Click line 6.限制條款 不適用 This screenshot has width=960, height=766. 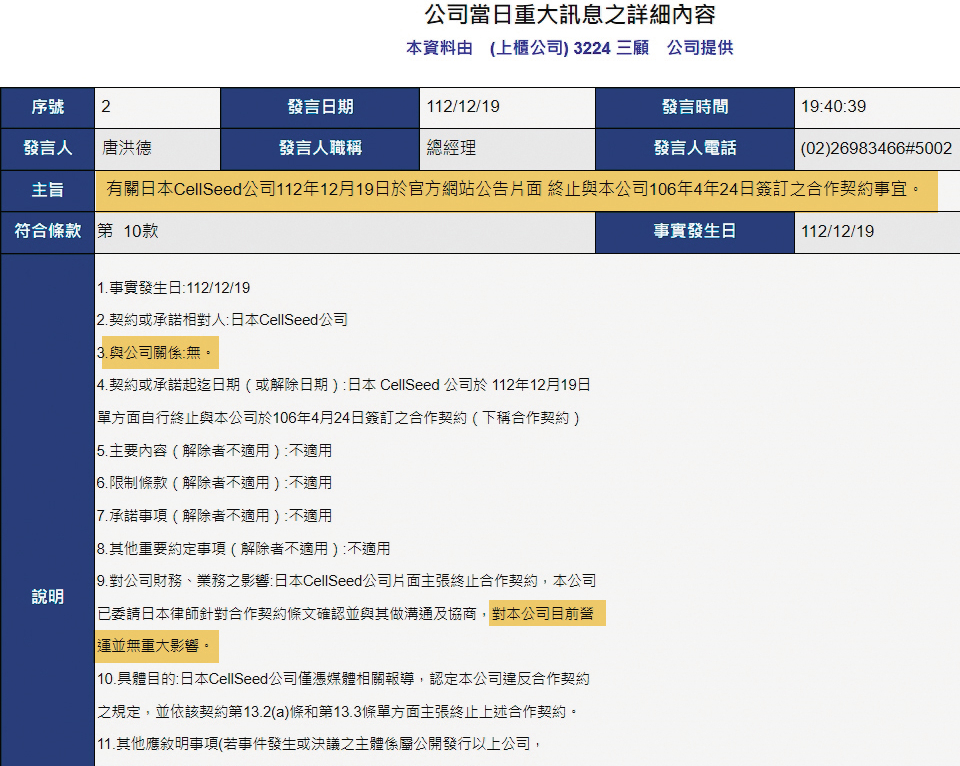(214, 483)
